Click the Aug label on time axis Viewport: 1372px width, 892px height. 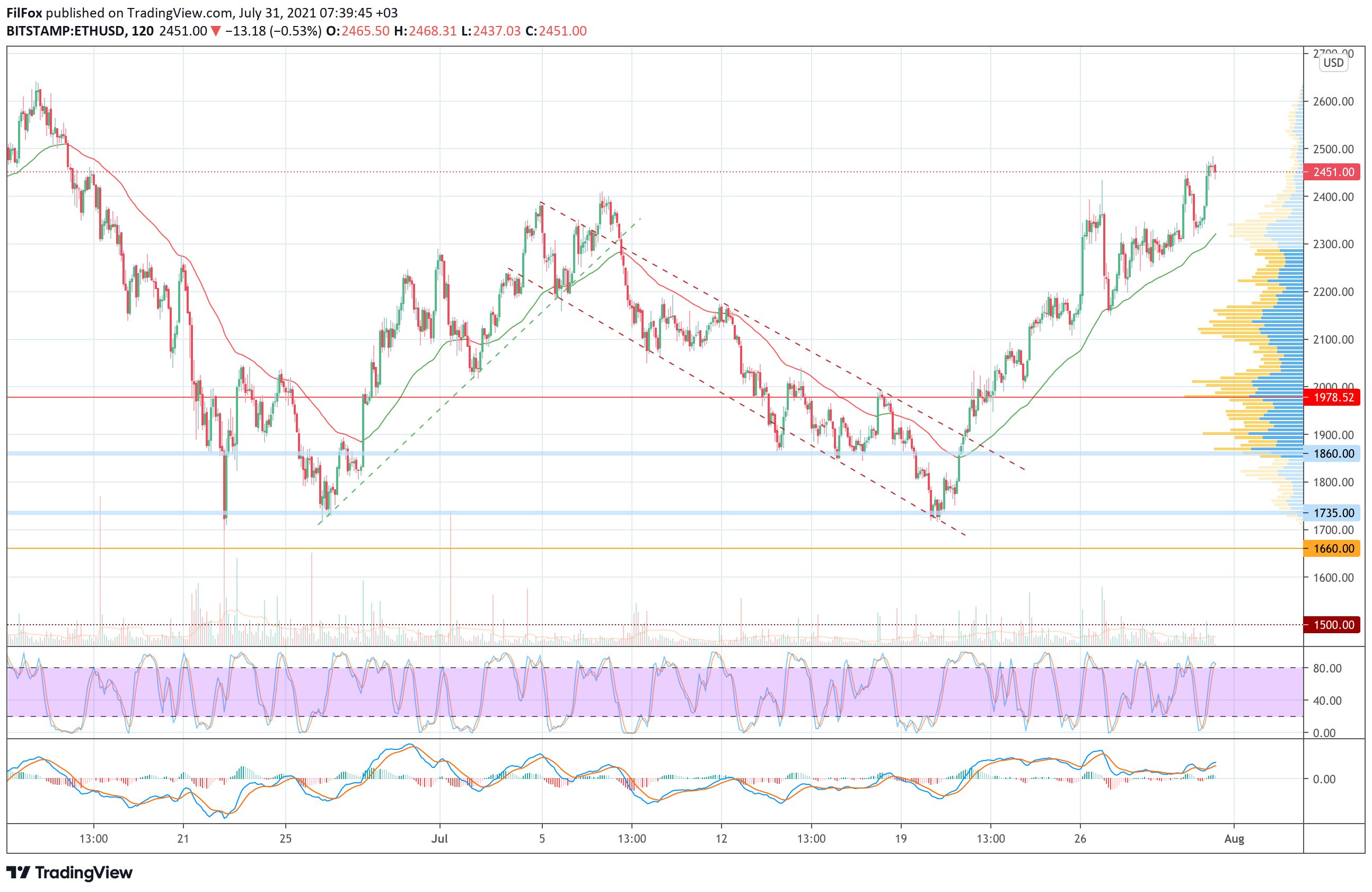1234,838
